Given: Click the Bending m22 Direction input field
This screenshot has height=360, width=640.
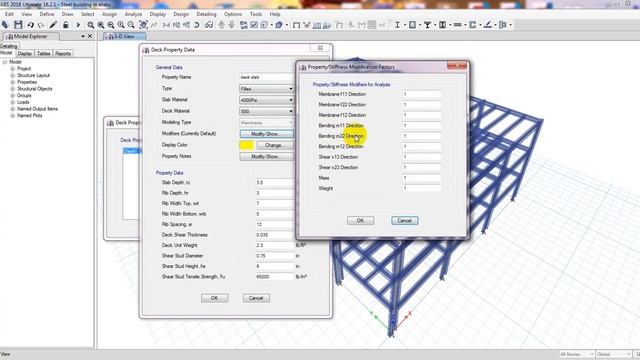Looking at the screenshot, I should coord(422,136).
